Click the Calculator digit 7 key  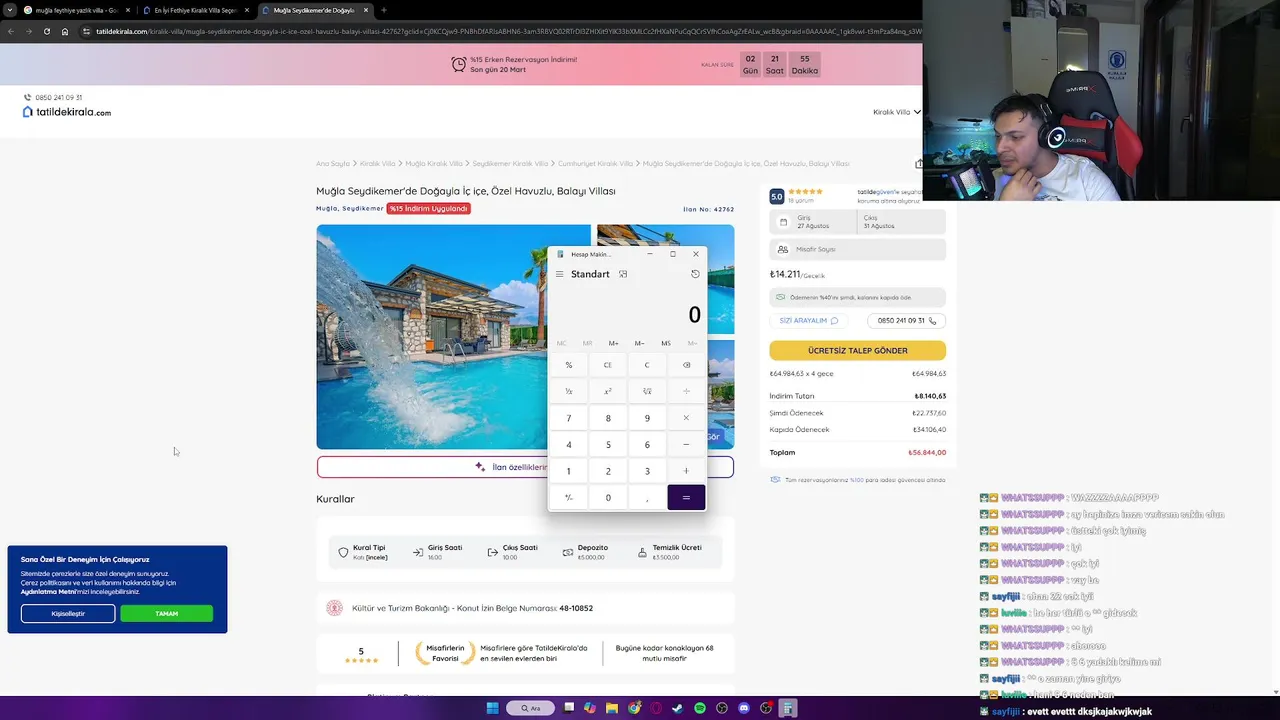click(x=569, y=418)
